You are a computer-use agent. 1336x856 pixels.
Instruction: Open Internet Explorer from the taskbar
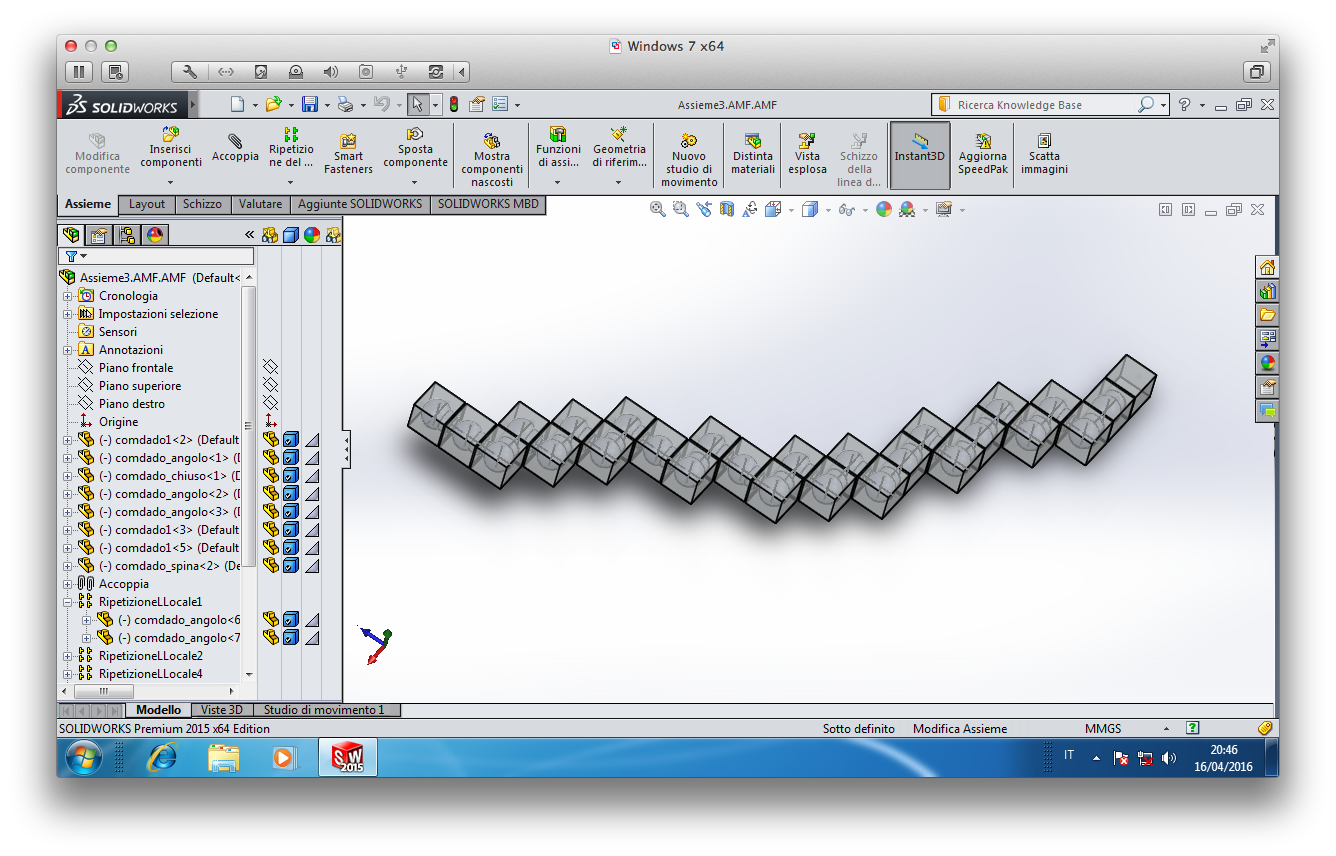click(x=161, y=758)
